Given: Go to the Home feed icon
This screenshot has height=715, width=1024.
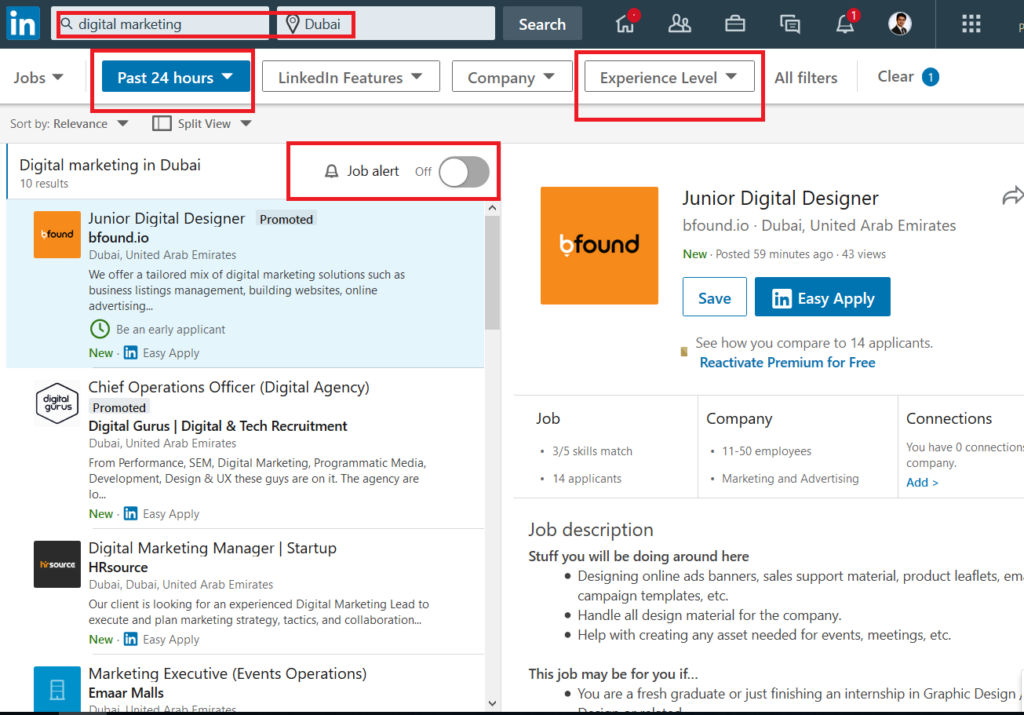Looking at the screenshot, I should coord(625,24).
